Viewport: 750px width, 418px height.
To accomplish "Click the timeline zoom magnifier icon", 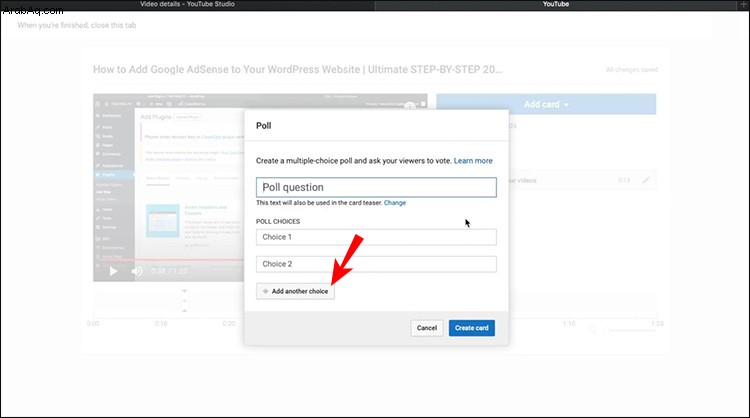I will [593, 330].
